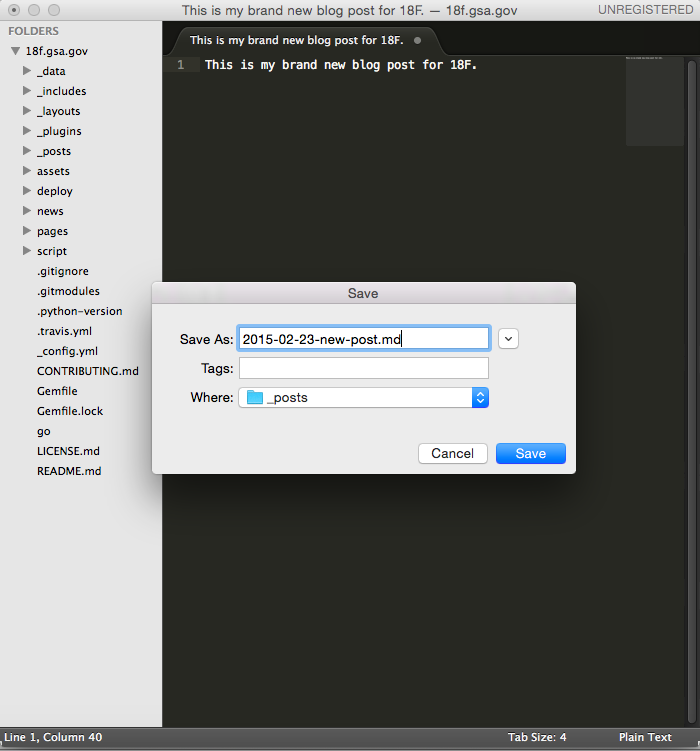700x751 pixels.
Task: Expand the script folder
Action: [x=27, y=251]
